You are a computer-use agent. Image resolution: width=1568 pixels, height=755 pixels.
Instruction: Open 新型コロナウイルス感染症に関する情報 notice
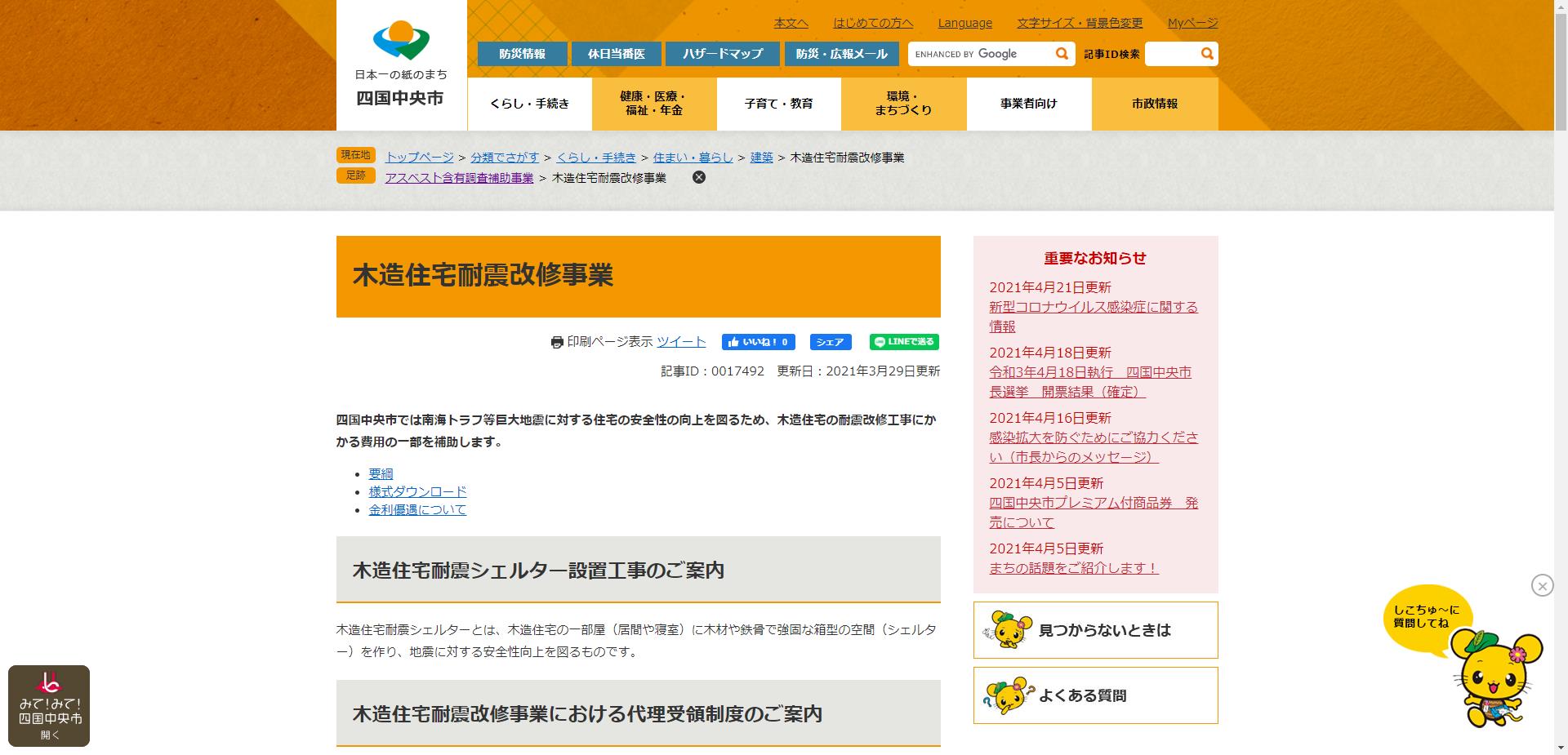1094,307
